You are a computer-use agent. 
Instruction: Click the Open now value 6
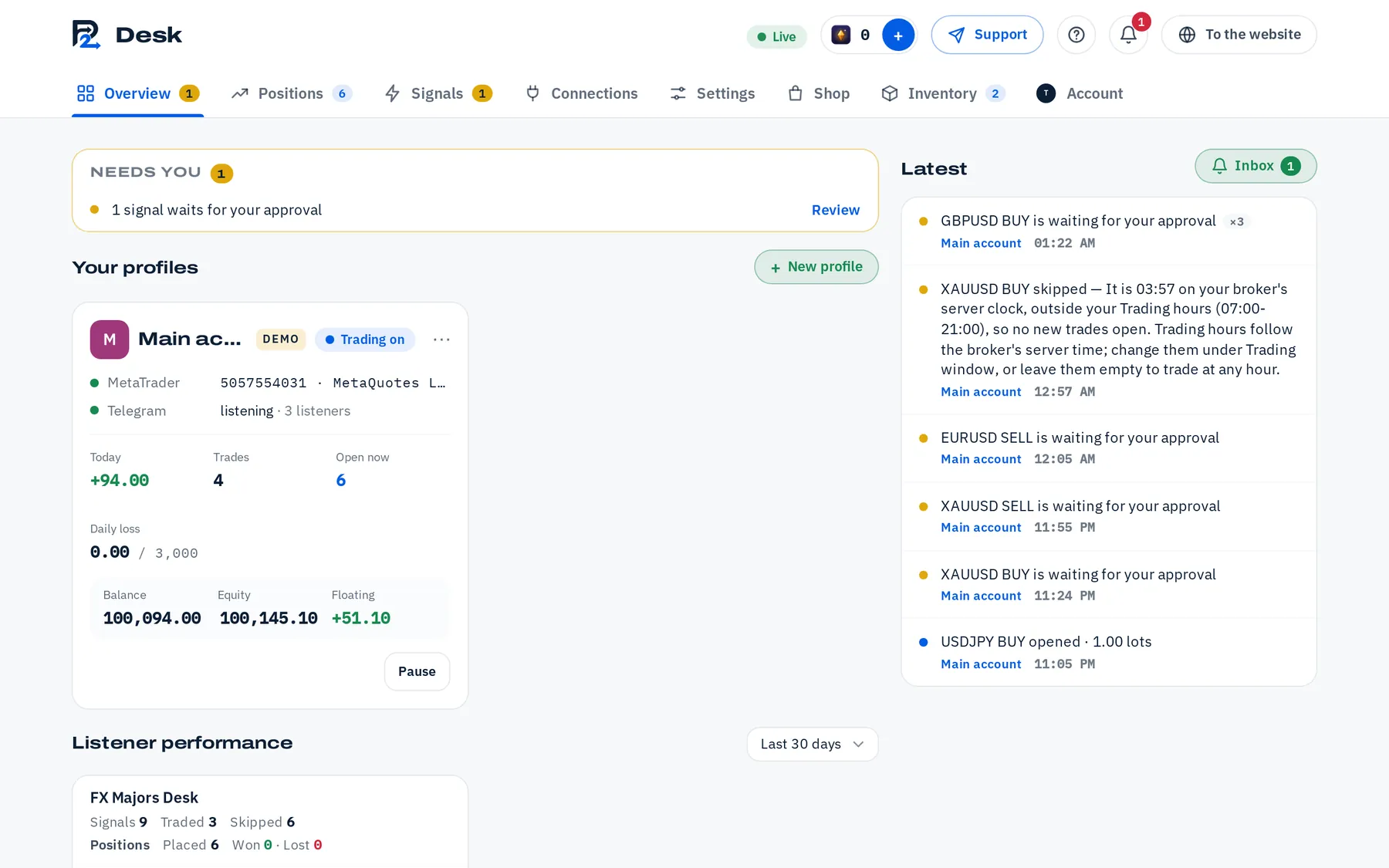pos(341,480)
